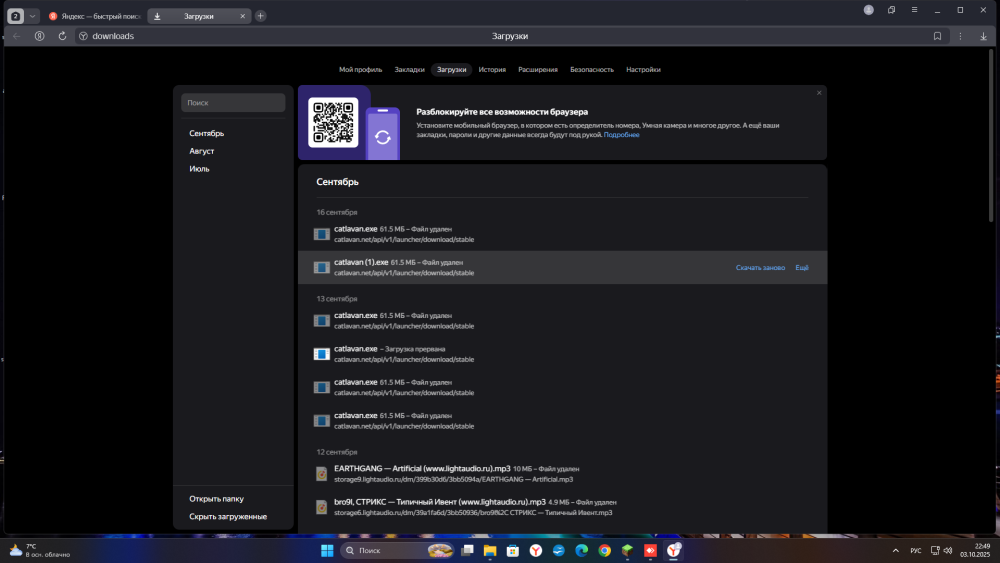Open the hamburger browser menu
1000x563 pixels.
coord(915,10)
